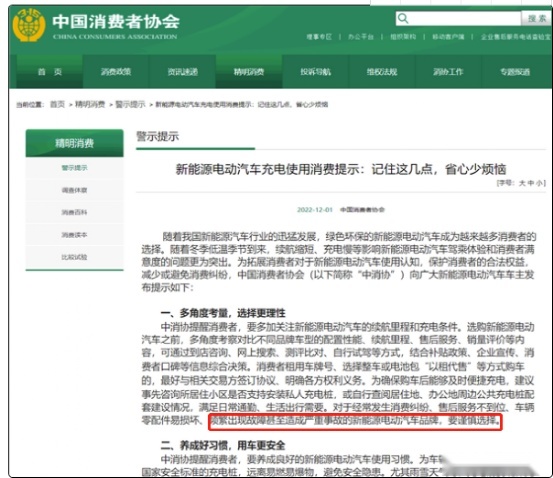Click 警示提示 in the breadcrumb path
The width and height of the screenshot is (553, 478).
[x=130, y=104]
